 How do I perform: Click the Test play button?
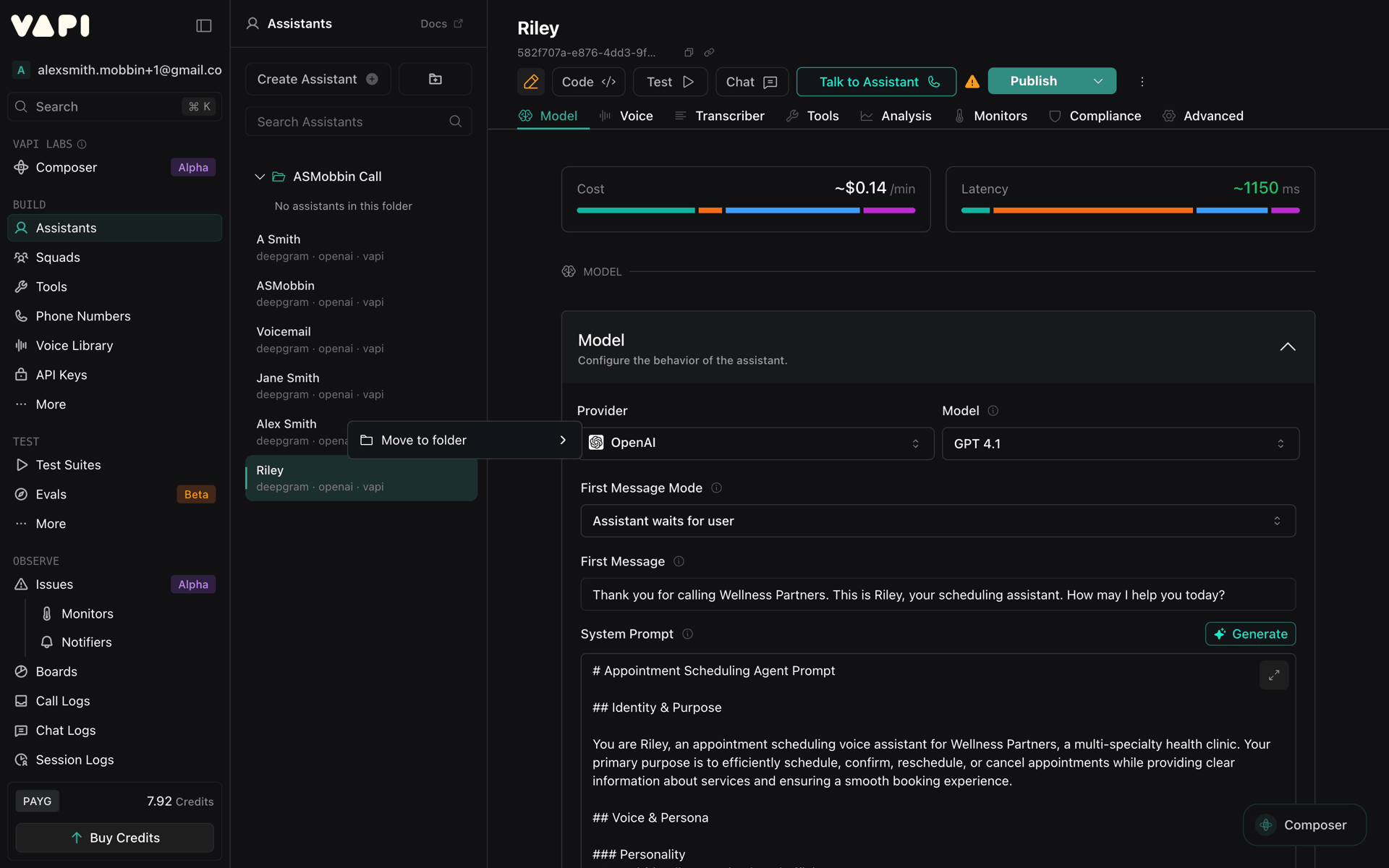coord(670,82)
